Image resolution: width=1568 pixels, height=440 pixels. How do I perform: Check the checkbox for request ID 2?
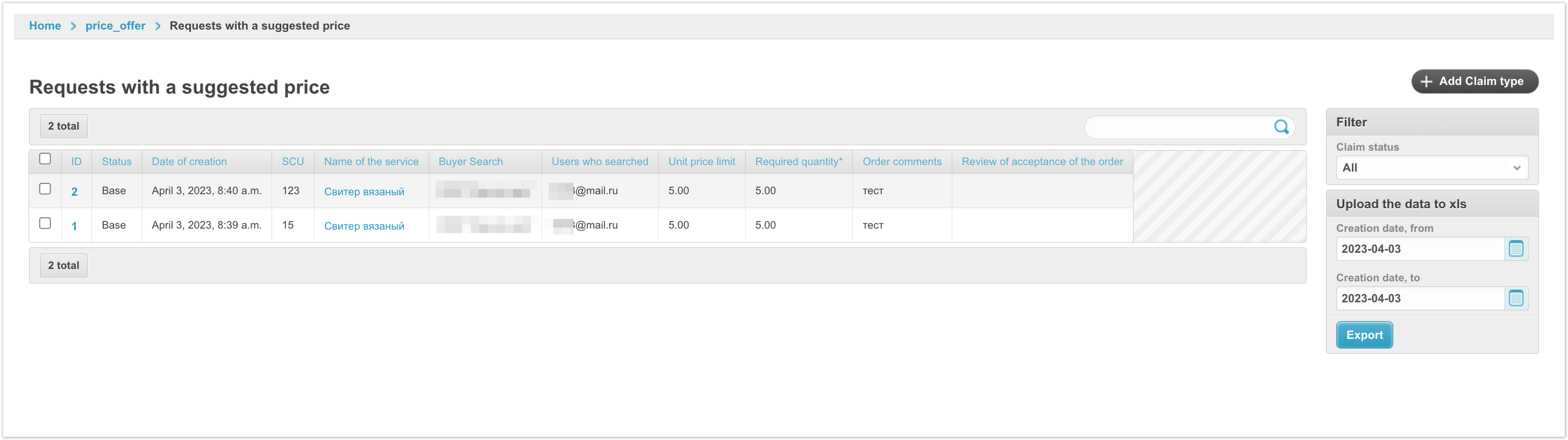click(45, 189)
